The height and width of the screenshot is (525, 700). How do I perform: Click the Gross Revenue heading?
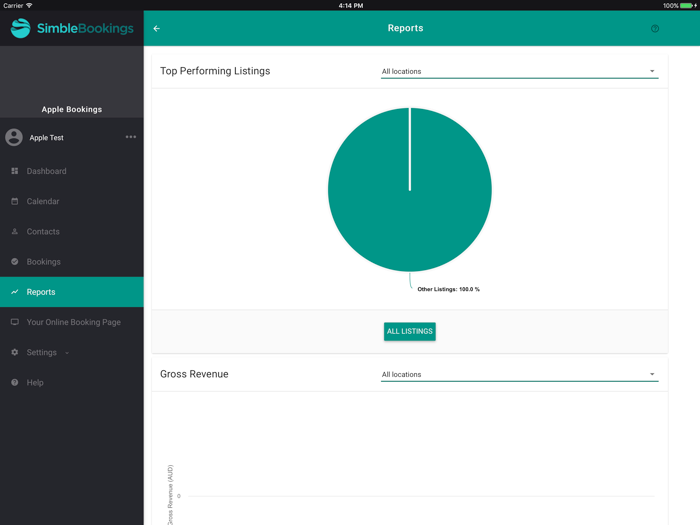pyautogui.click(x=194, y=374)
